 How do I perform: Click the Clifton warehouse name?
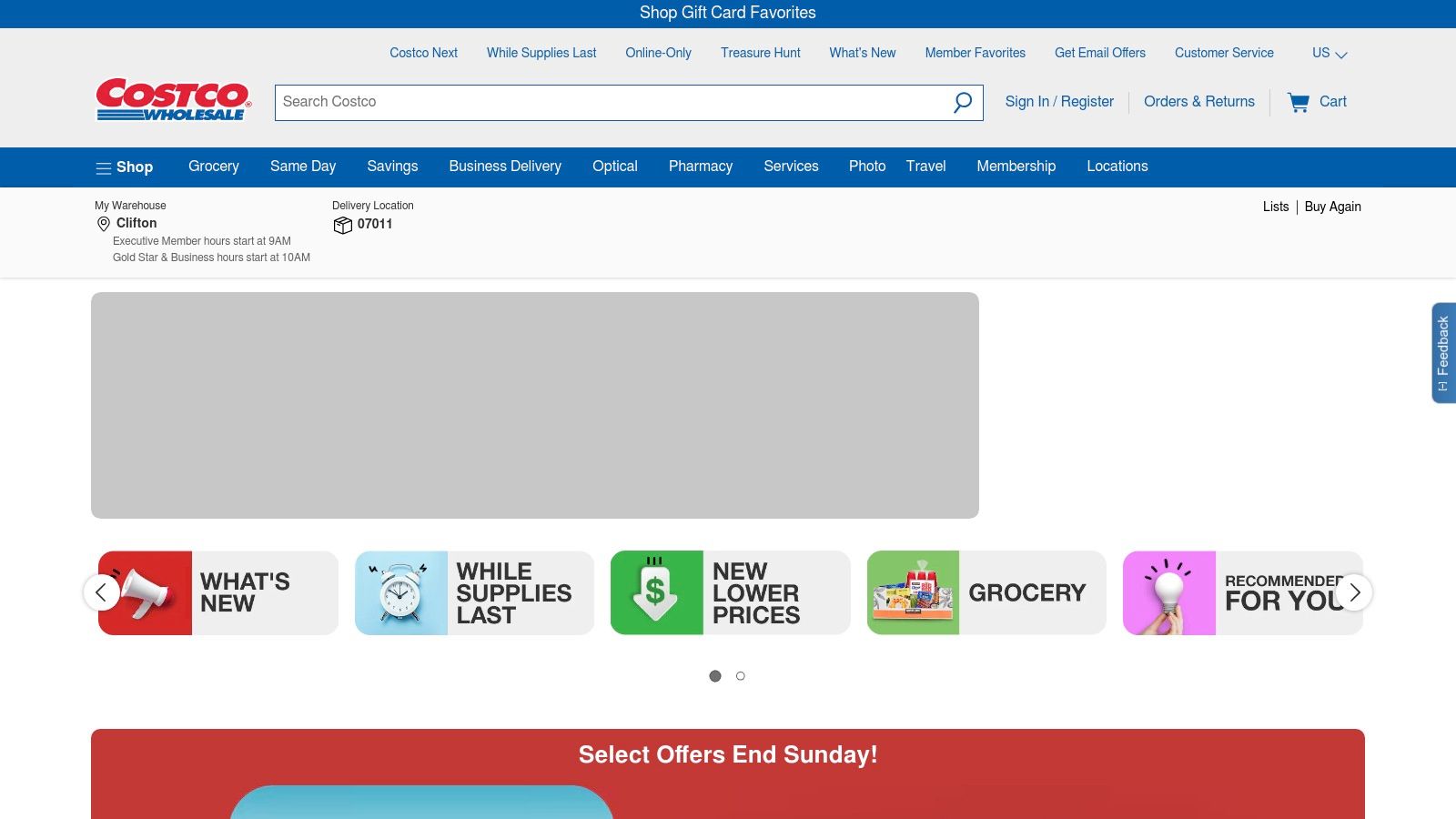tap(136, 223)
